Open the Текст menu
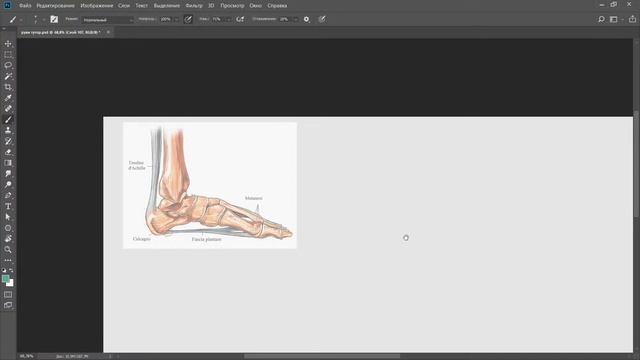The image size is (640, 360). click(x=142, y=6)
